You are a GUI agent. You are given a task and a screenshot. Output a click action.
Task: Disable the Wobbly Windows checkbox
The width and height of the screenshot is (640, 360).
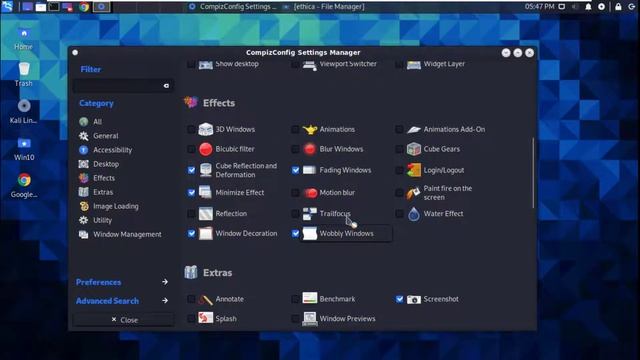click(295, 233)
